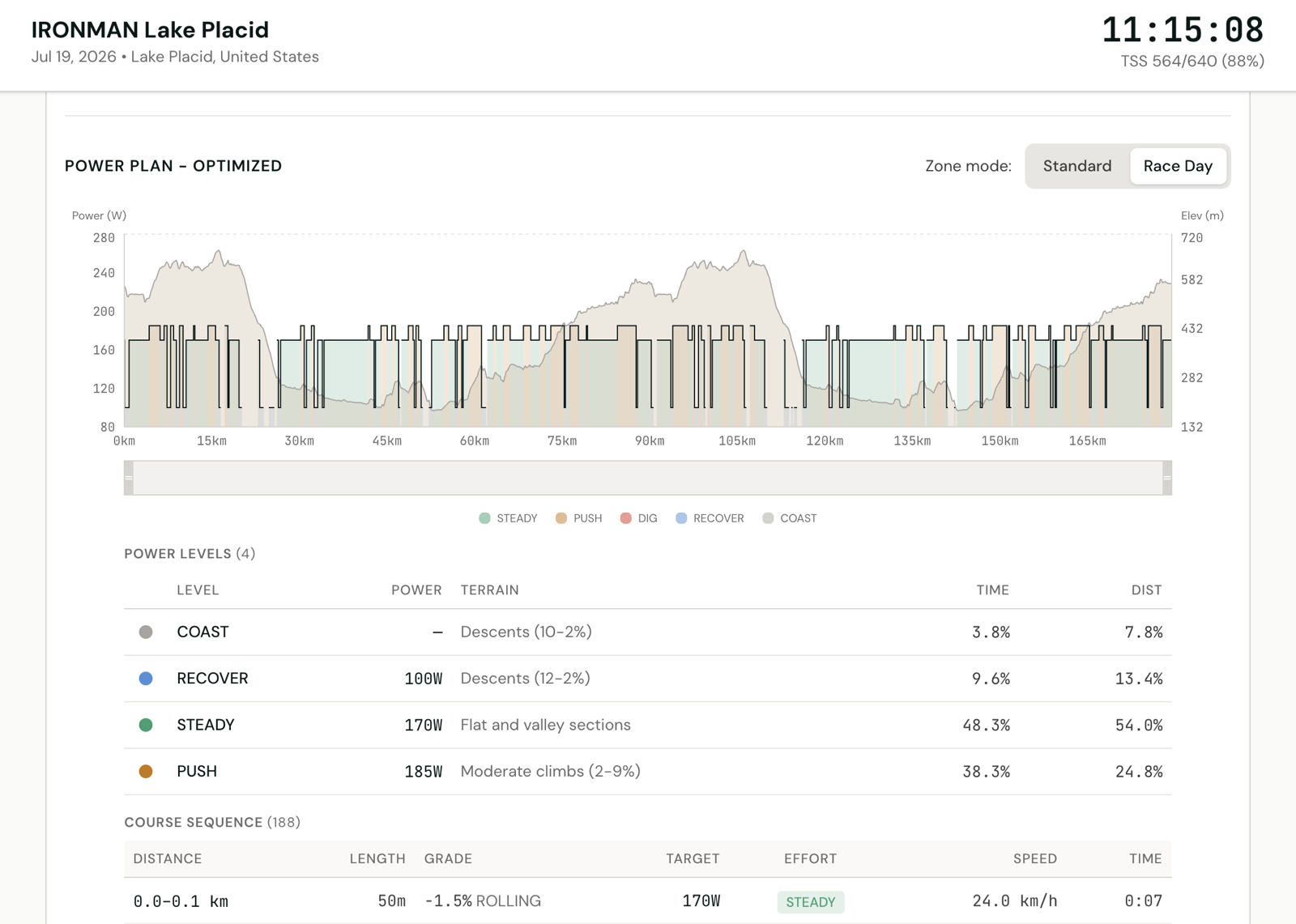
Task: Switch zone mode to Standard
Action: click(1076, 166)
